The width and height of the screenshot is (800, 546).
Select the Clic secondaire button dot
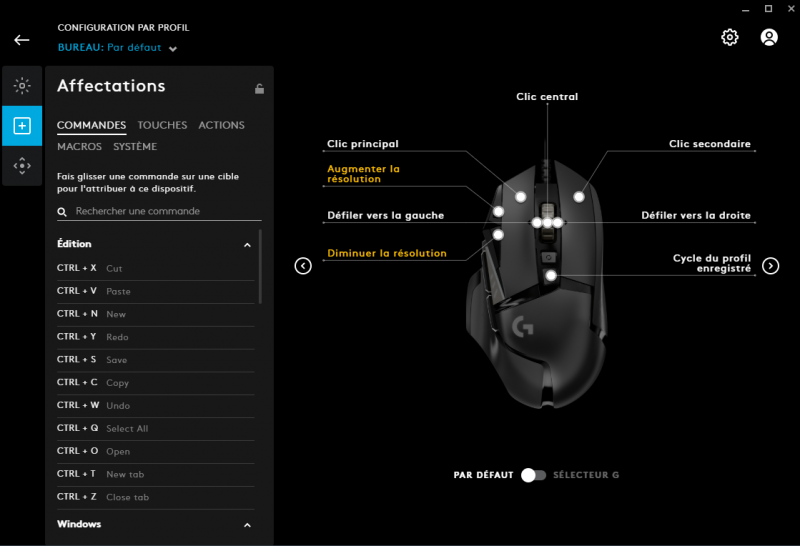point(579,196)
